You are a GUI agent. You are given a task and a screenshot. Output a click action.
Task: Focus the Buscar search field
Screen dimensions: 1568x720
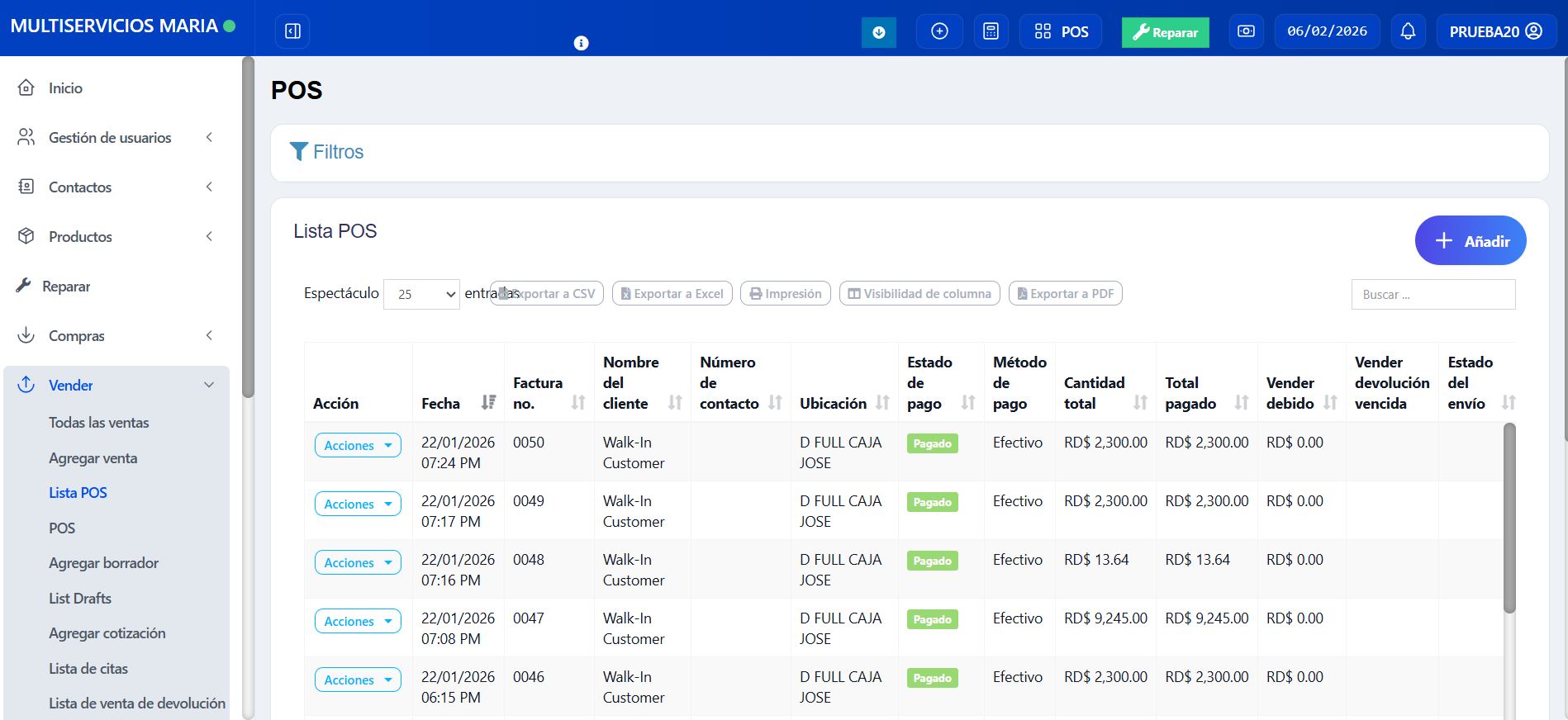pyautogui.click(x=1433, y=294)
